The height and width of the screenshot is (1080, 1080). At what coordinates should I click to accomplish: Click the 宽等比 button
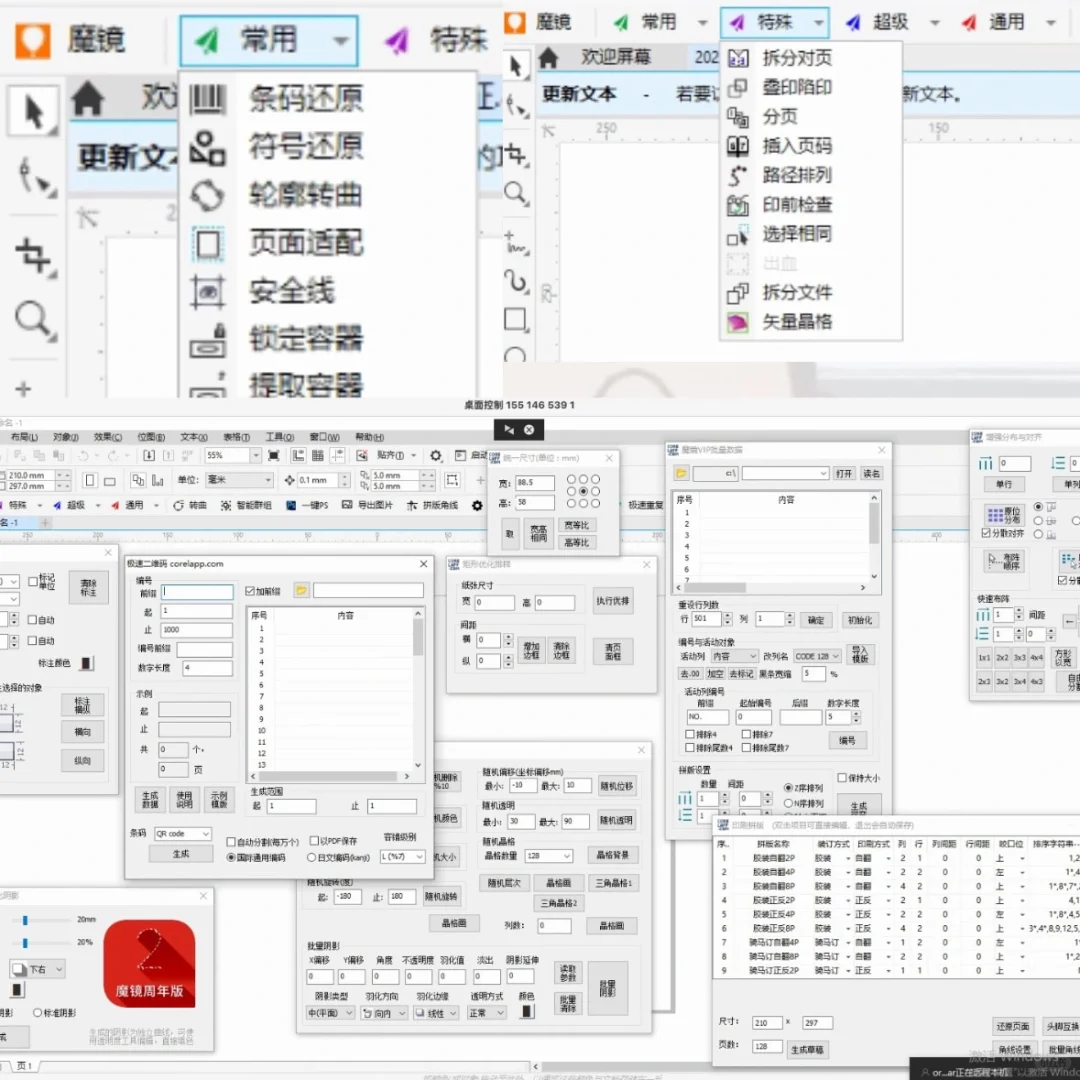(x=577, y=526)
